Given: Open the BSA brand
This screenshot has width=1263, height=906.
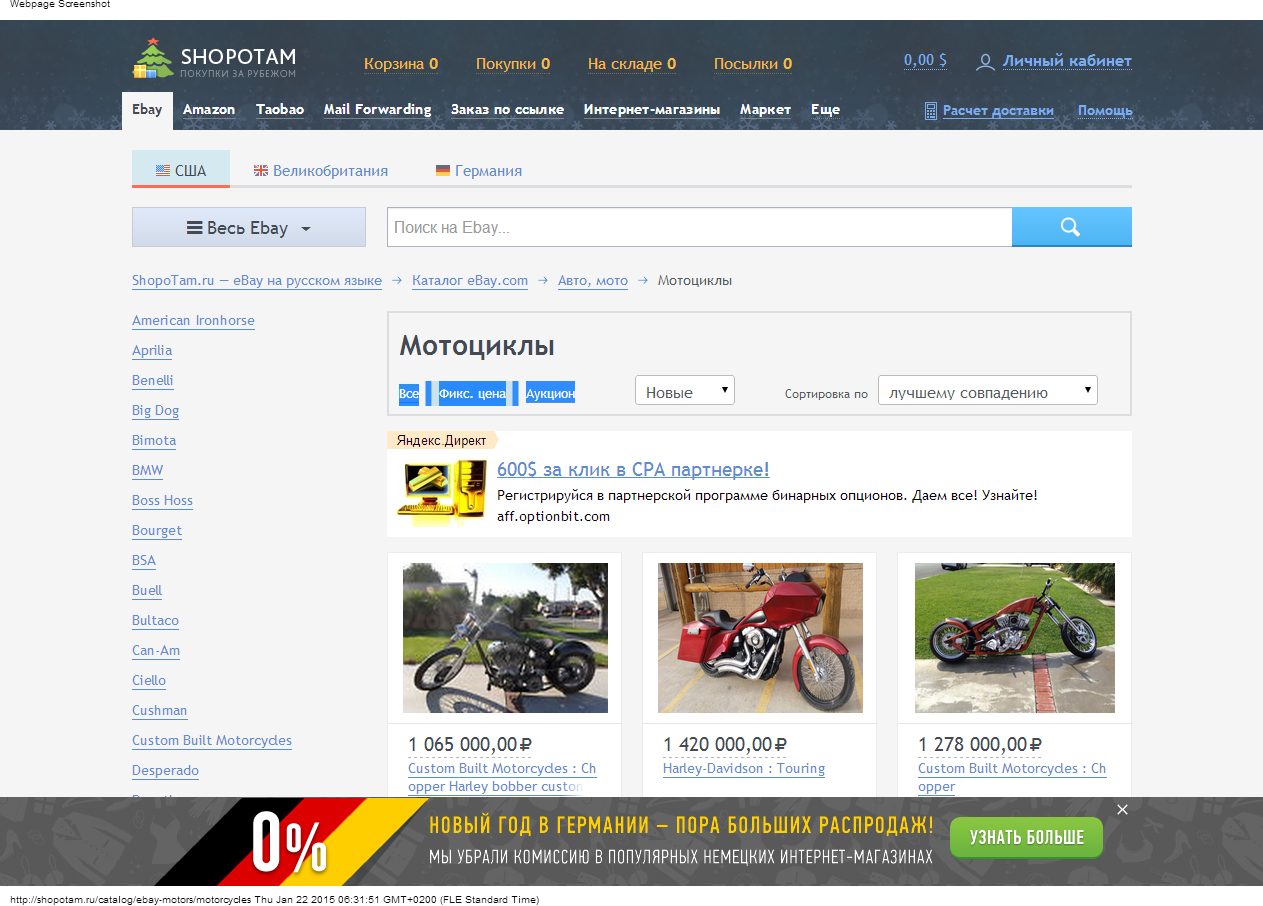Looking at the screenshot, I should pyautogui.click(x=144, y=561).
